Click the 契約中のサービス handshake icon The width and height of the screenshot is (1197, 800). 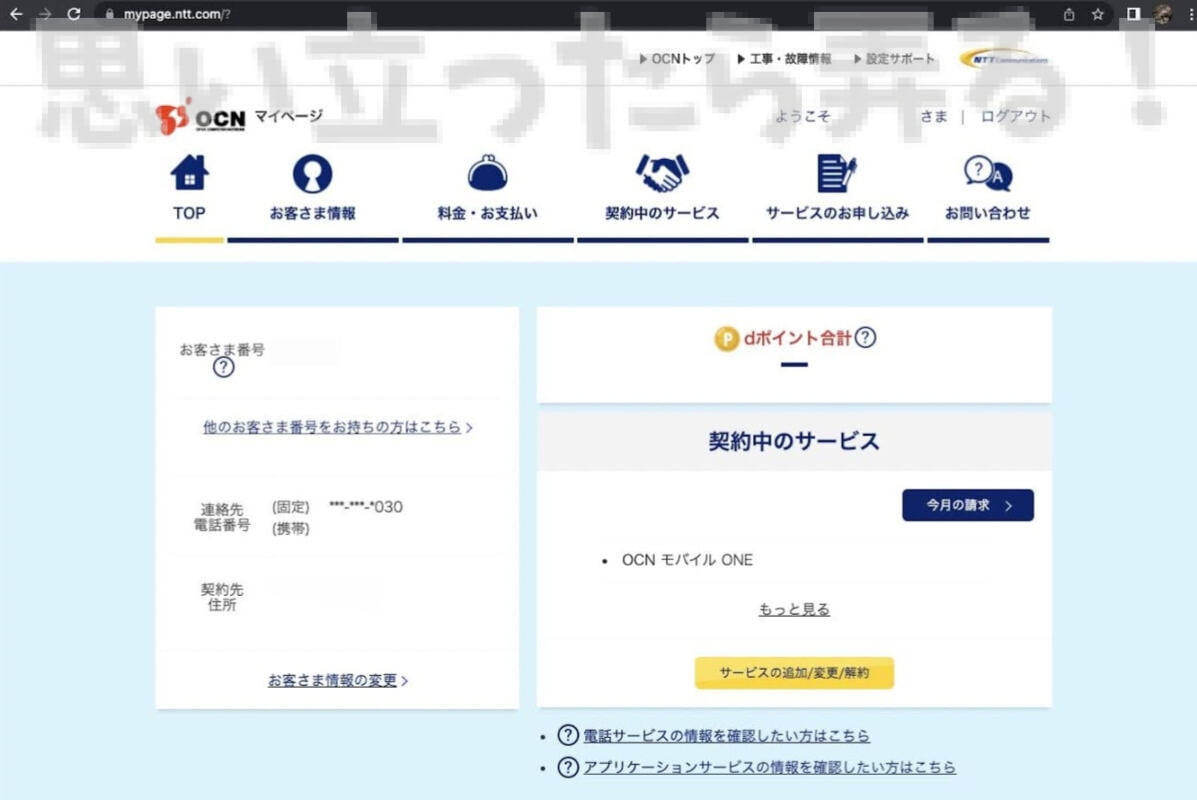662,173
